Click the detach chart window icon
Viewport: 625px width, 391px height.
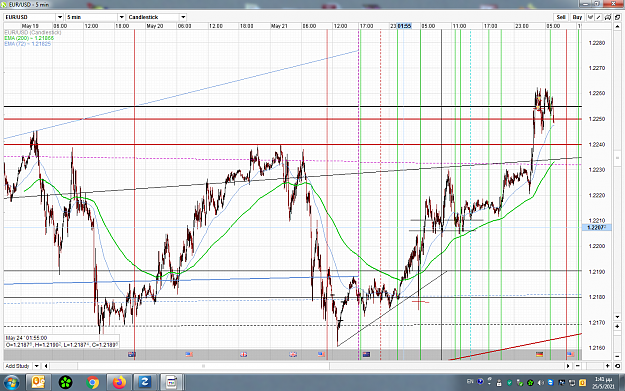[x=617, y=17]
